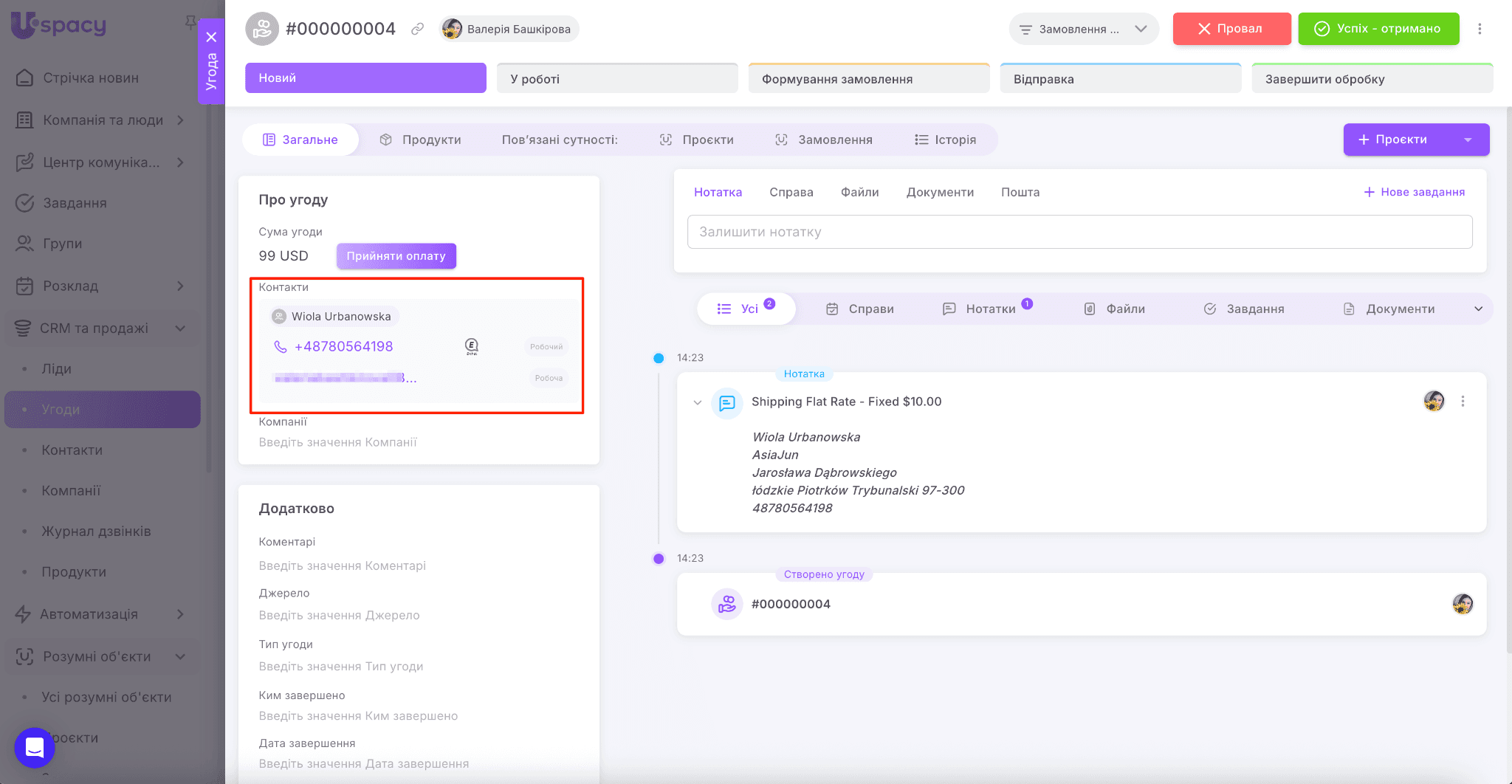Expand more timeline filter tabs chevron
Viewport: 1512px width, 784px height.
click(1478, 309)
